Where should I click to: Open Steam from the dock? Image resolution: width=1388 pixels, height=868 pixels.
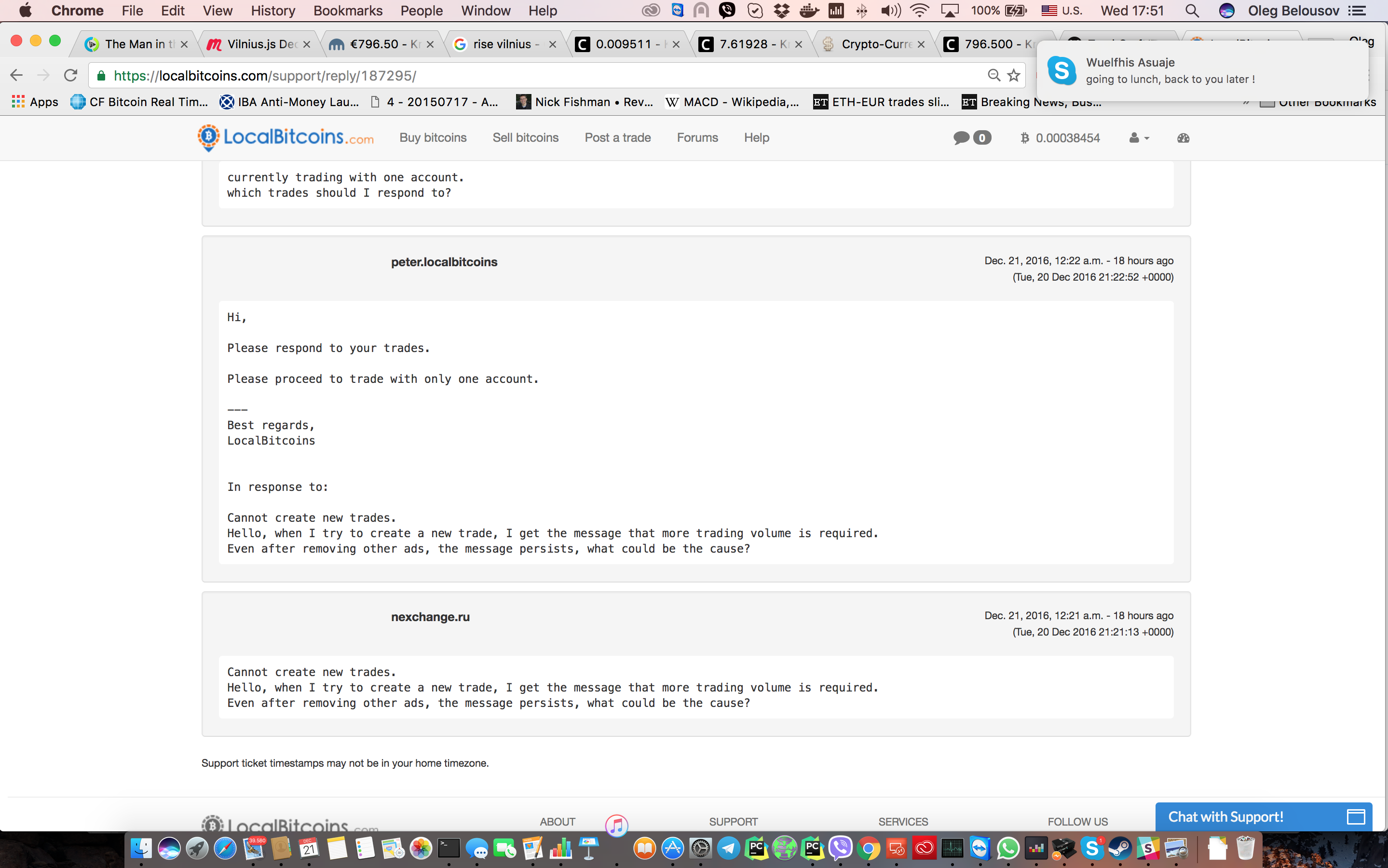point(1119,848)
